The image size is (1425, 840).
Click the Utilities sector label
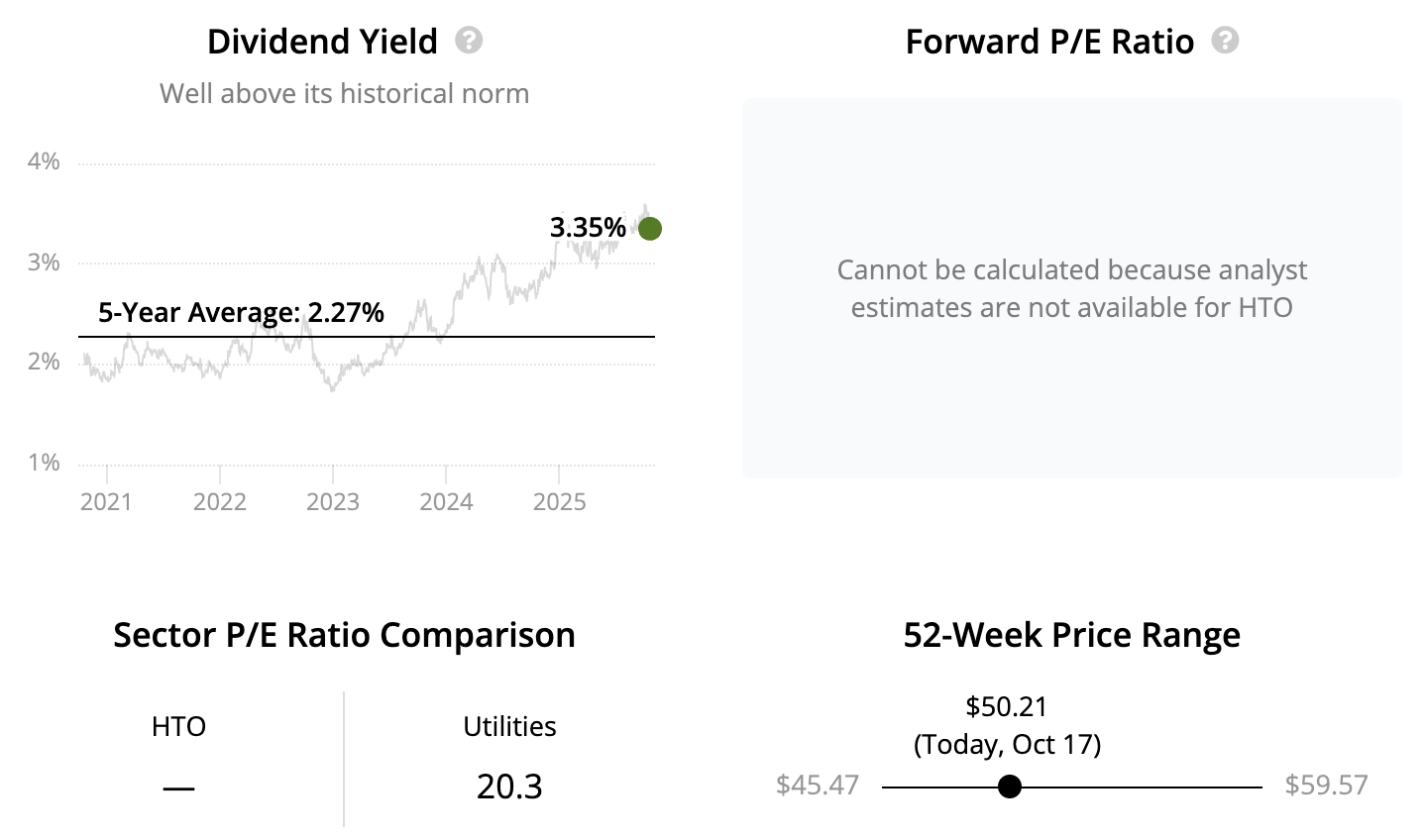(x=509, y=727)
